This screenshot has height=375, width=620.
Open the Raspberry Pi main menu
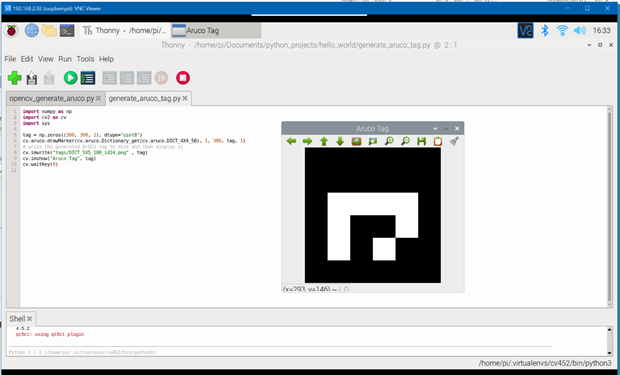[11, 30]
